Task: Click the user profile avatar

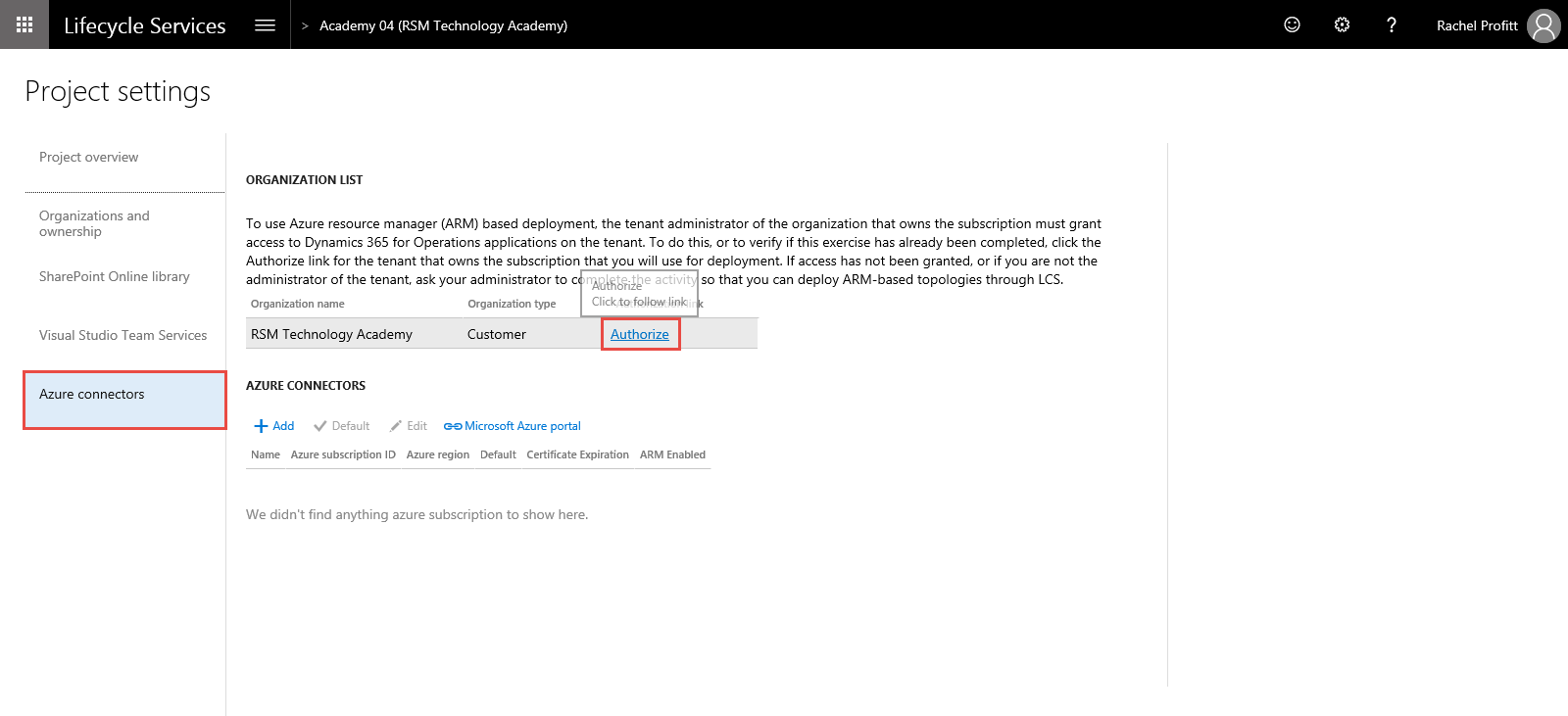Action: pyautogui.click(x=1543, y=25)
